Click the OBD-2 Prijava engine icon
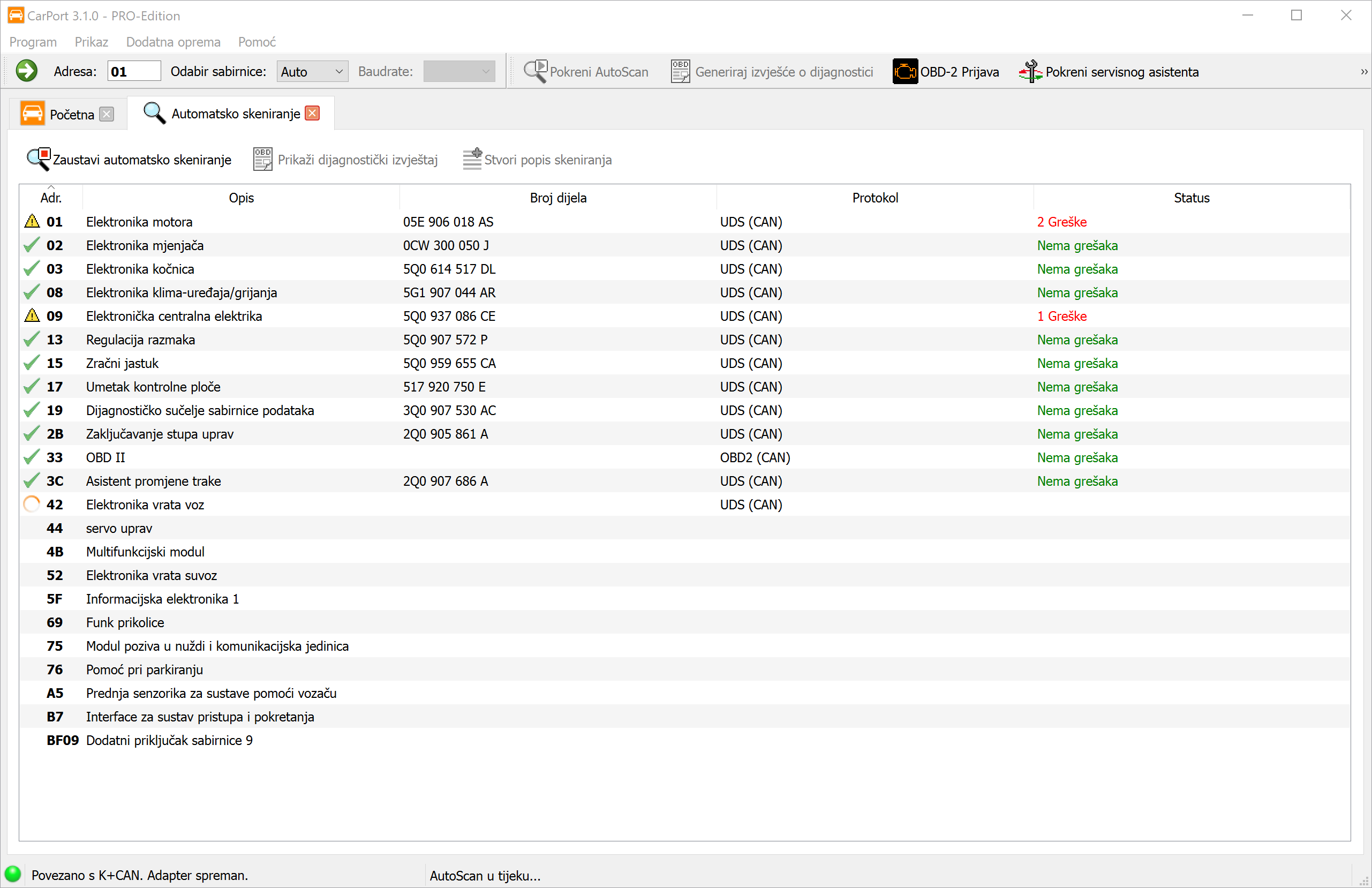Screen dimensions: 1372x888 [904, 72]
